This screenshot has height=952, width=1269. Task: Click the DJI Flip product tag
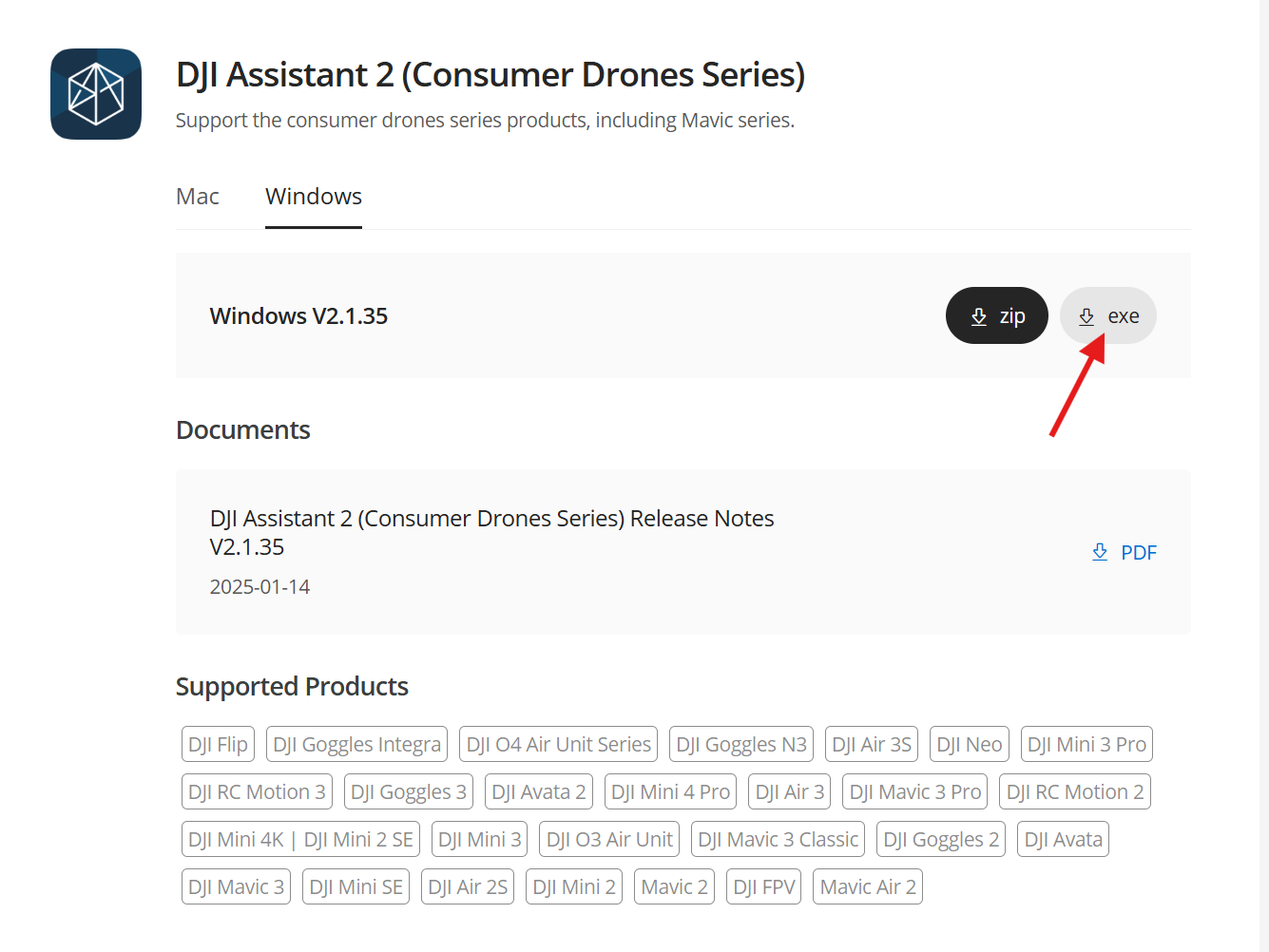pos(218,744)
